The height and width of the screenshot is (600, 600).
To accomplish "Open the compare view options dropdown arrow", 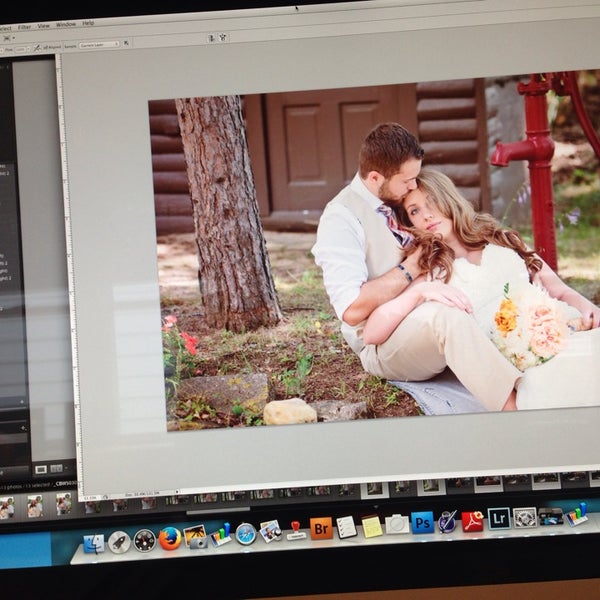I will (x=66, y=468).
